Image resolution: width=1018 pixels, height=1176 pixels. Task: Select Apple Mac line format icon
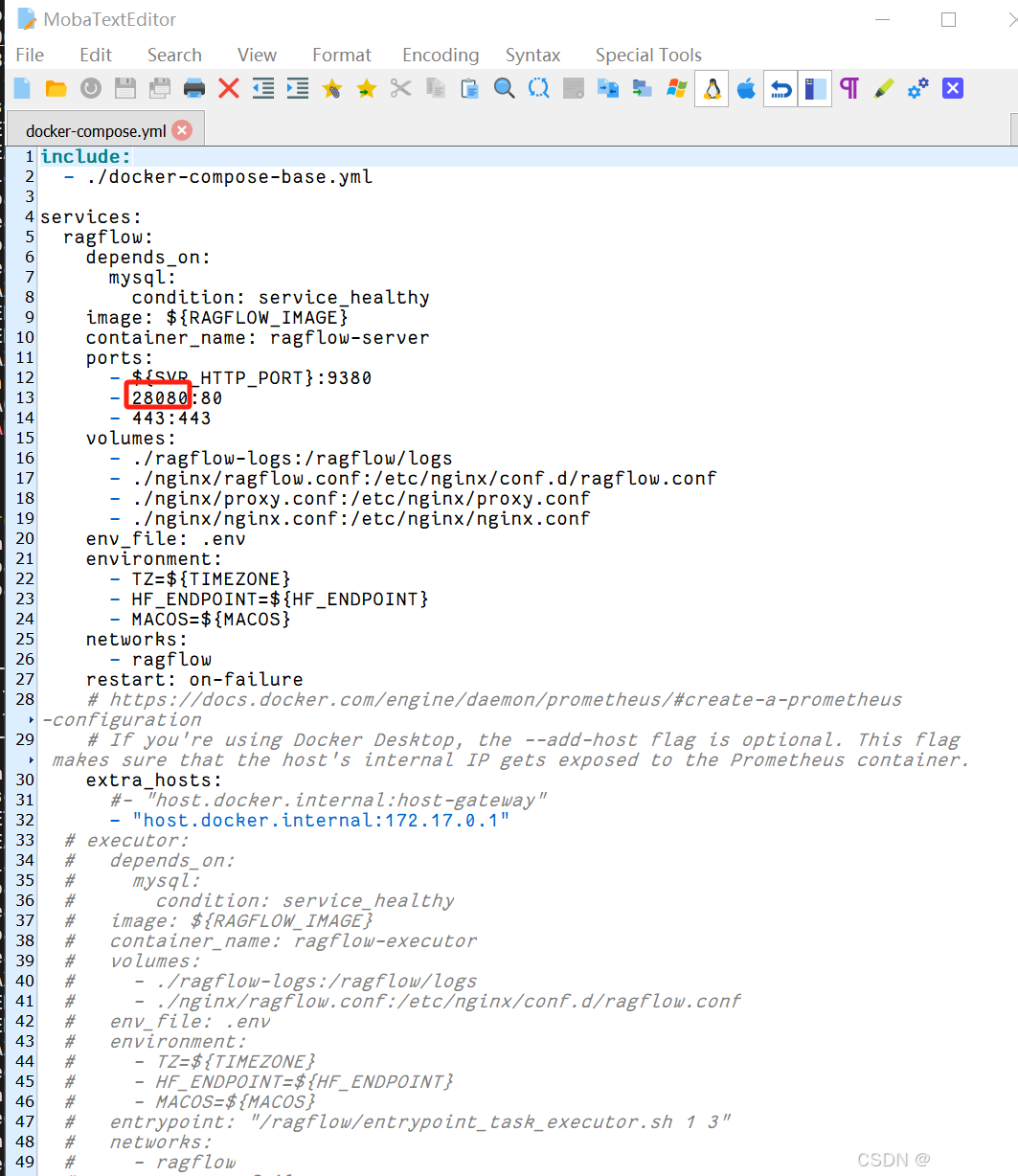click(x=746, y=89)
